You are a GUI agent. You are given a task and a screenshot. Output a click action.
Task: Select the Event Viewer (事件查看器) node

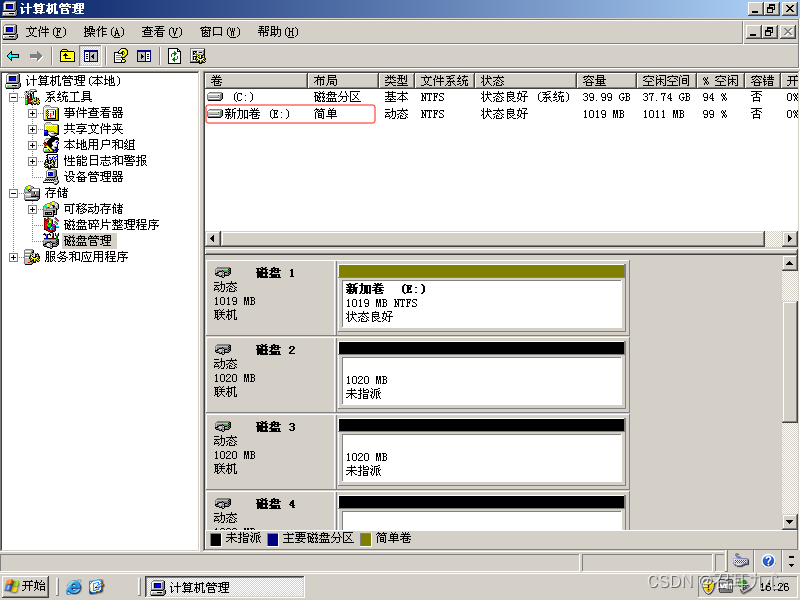tap(93, 113)
